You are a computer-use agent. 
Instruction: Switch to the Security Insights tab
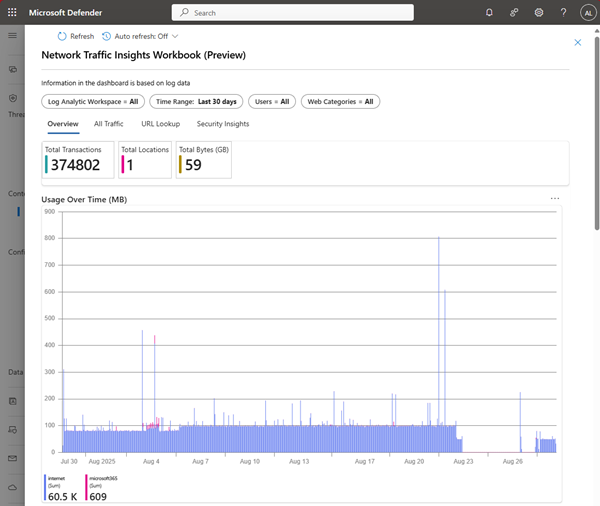pyautogui.click(x=223, y=124)
